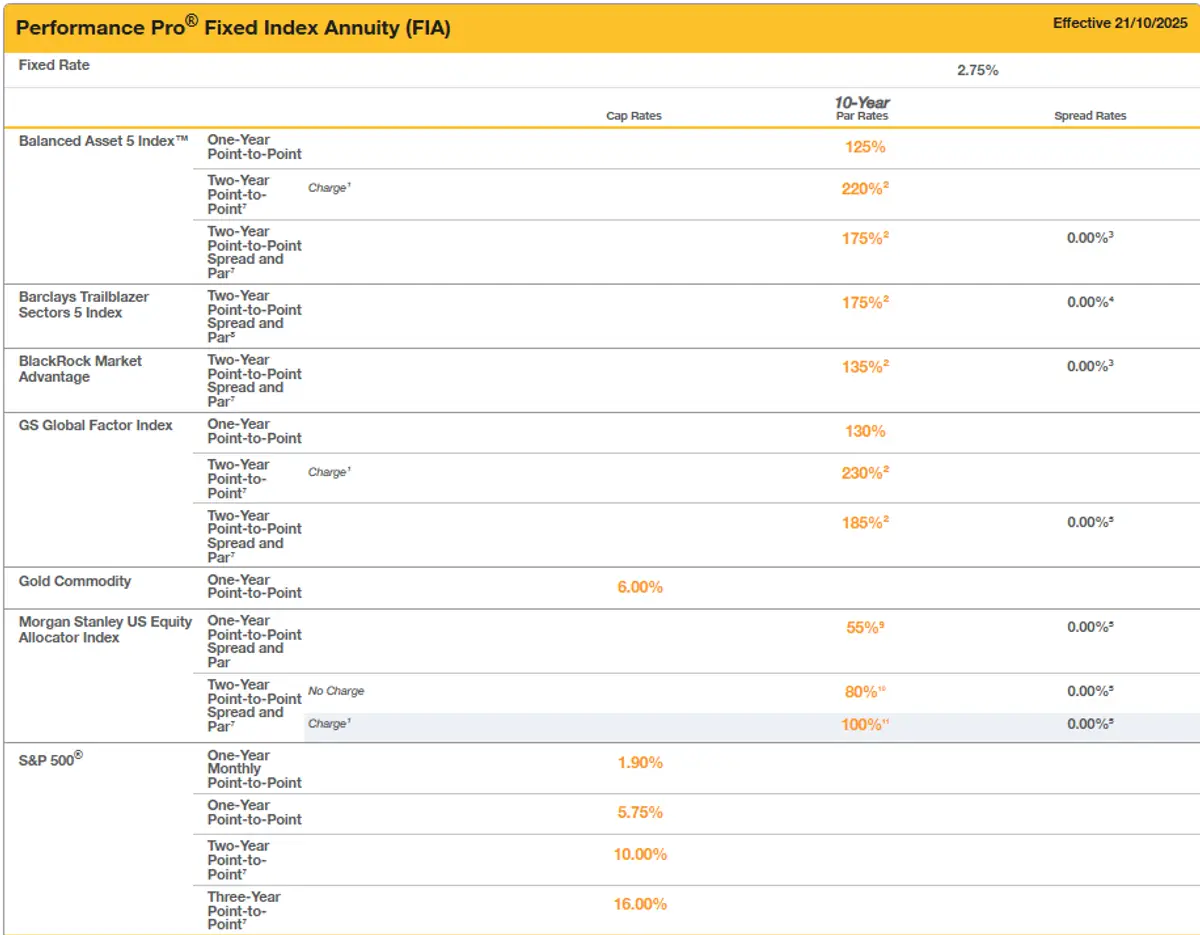1200x935 pixels.
Task: Click the Spread Rates column header
Action: click(x=1090, y=115)
